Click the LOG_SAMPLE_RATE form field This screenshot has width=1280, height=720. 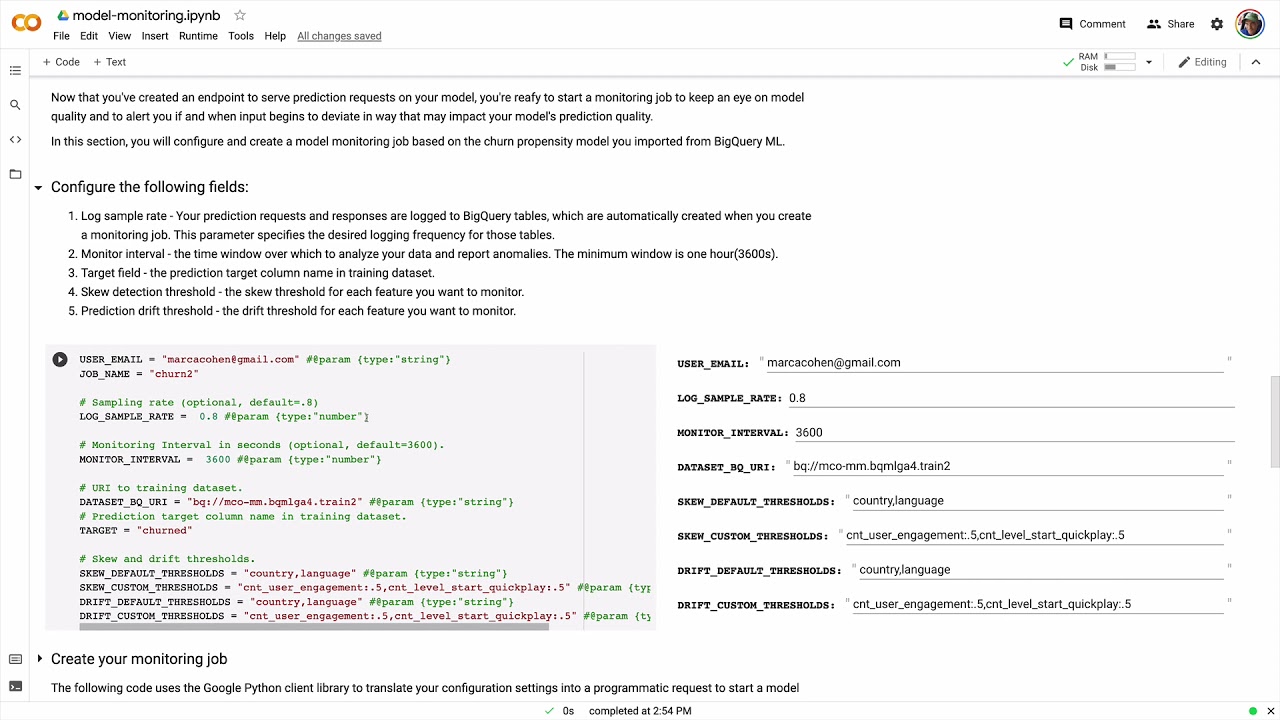pos(1010,398)
